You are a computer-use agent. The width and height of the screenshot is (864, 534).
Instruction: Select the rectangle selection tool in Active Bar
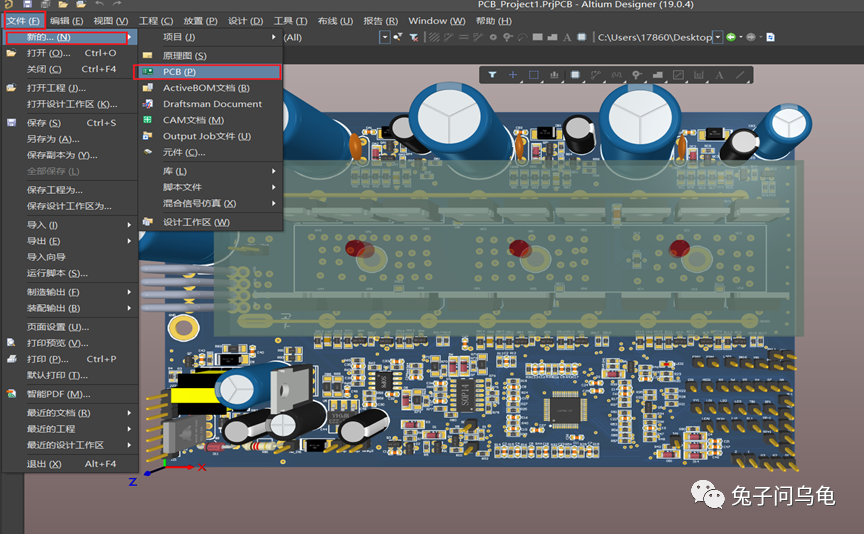pyautogui.click(x=534, y=75)
